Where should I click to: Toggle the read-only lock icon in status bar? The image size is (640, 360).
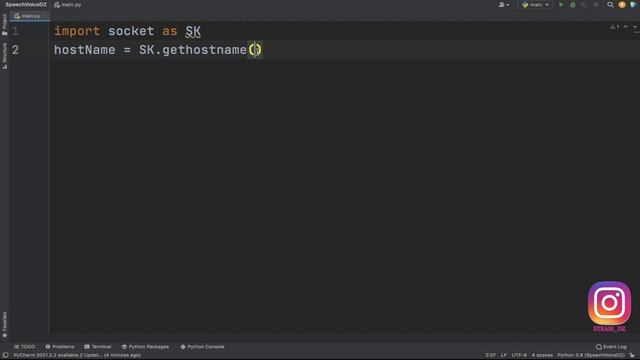click(x=632, y=356)
